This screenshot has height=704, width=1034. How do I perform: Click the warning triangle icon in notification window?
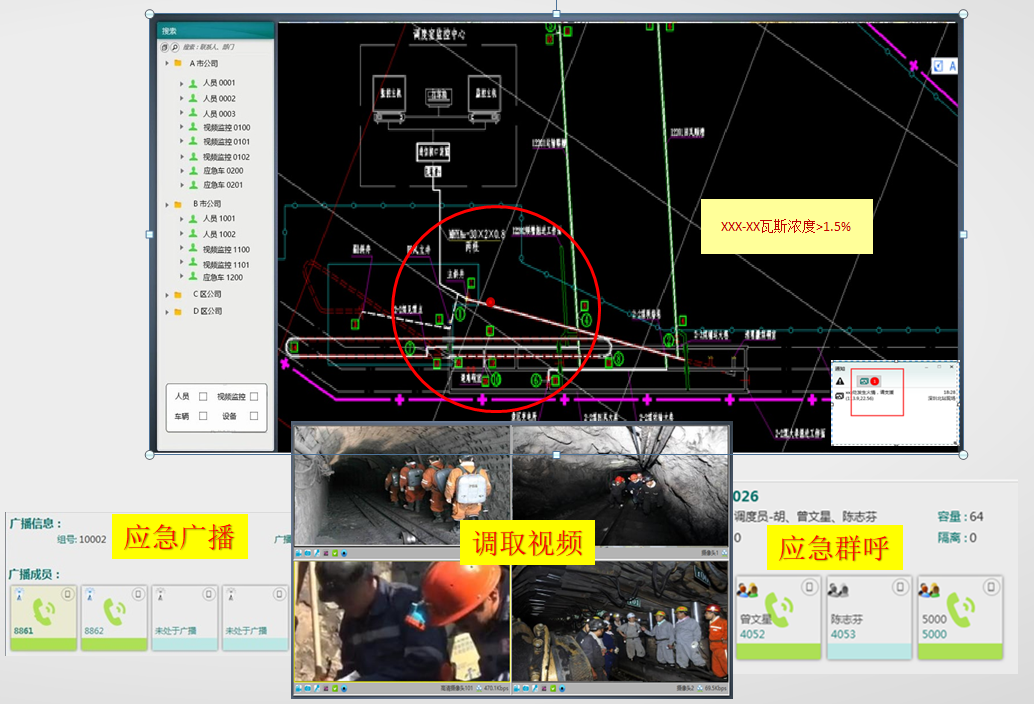(x=840, y=382)
